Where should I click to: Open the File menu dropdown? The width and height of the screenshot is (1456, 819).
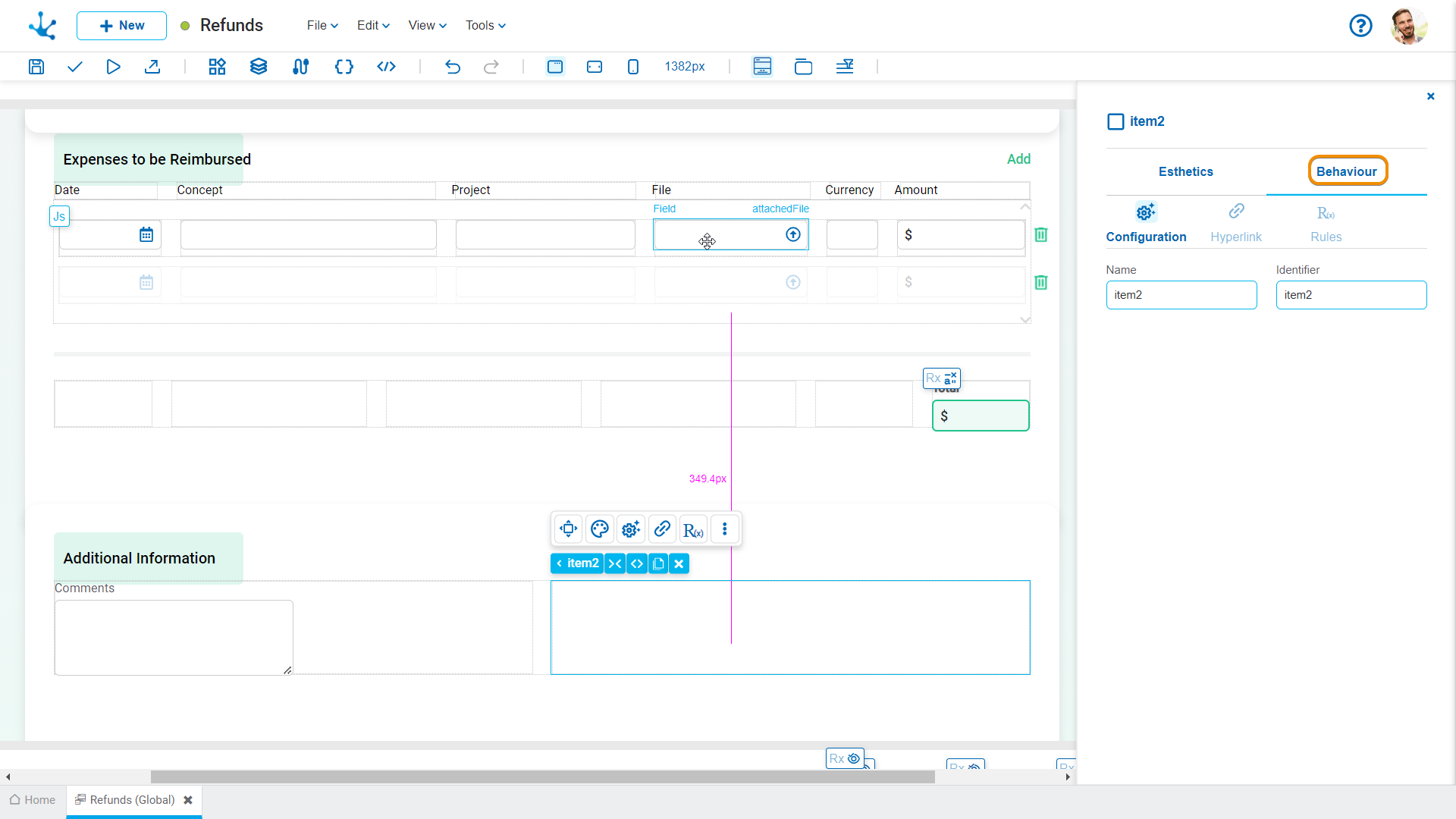[322, 25]
